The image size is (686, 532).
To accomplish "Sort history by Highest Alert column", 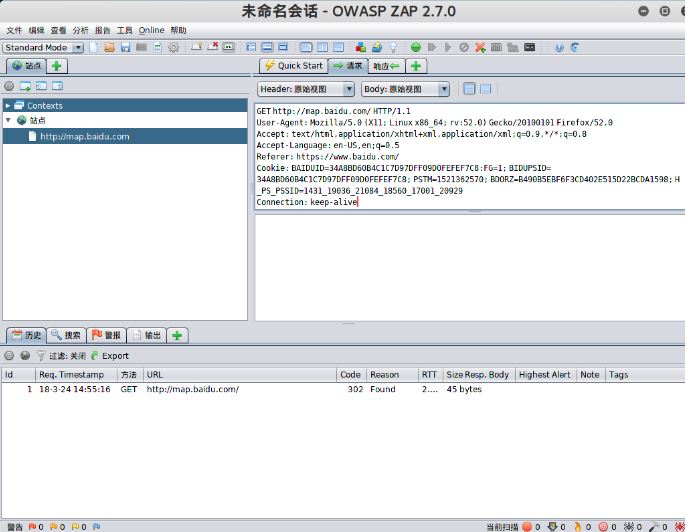I will [545, 374].
